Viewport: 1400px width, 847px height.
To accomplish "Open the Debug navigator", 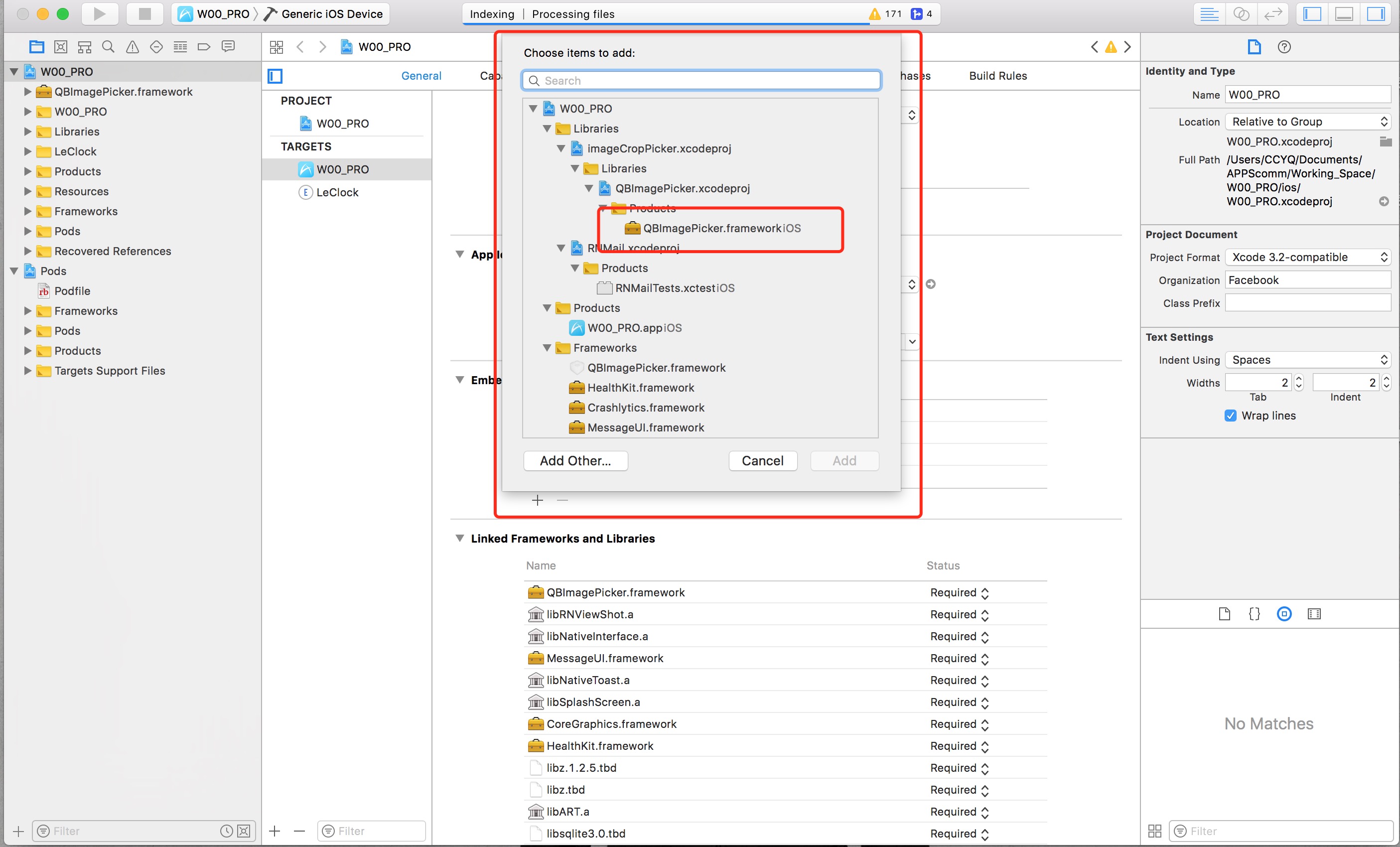I will 180,46.
